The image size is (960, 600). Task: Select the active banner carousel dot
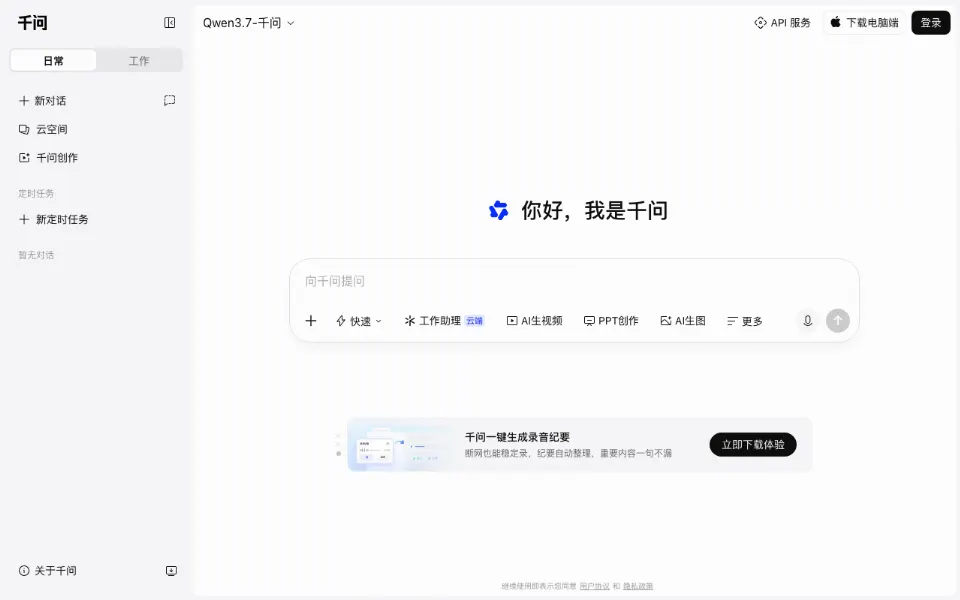[339, 454]
